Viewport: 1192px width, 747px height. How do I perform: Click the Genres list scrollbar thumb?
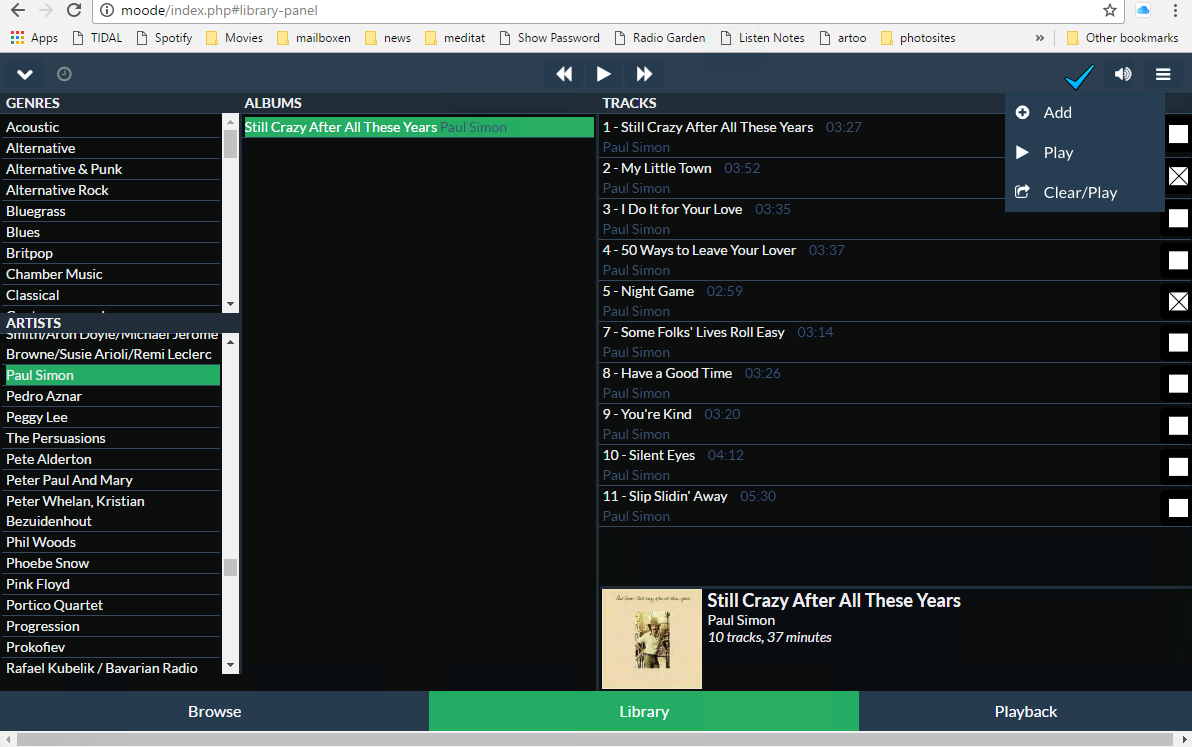click(230, 144)
